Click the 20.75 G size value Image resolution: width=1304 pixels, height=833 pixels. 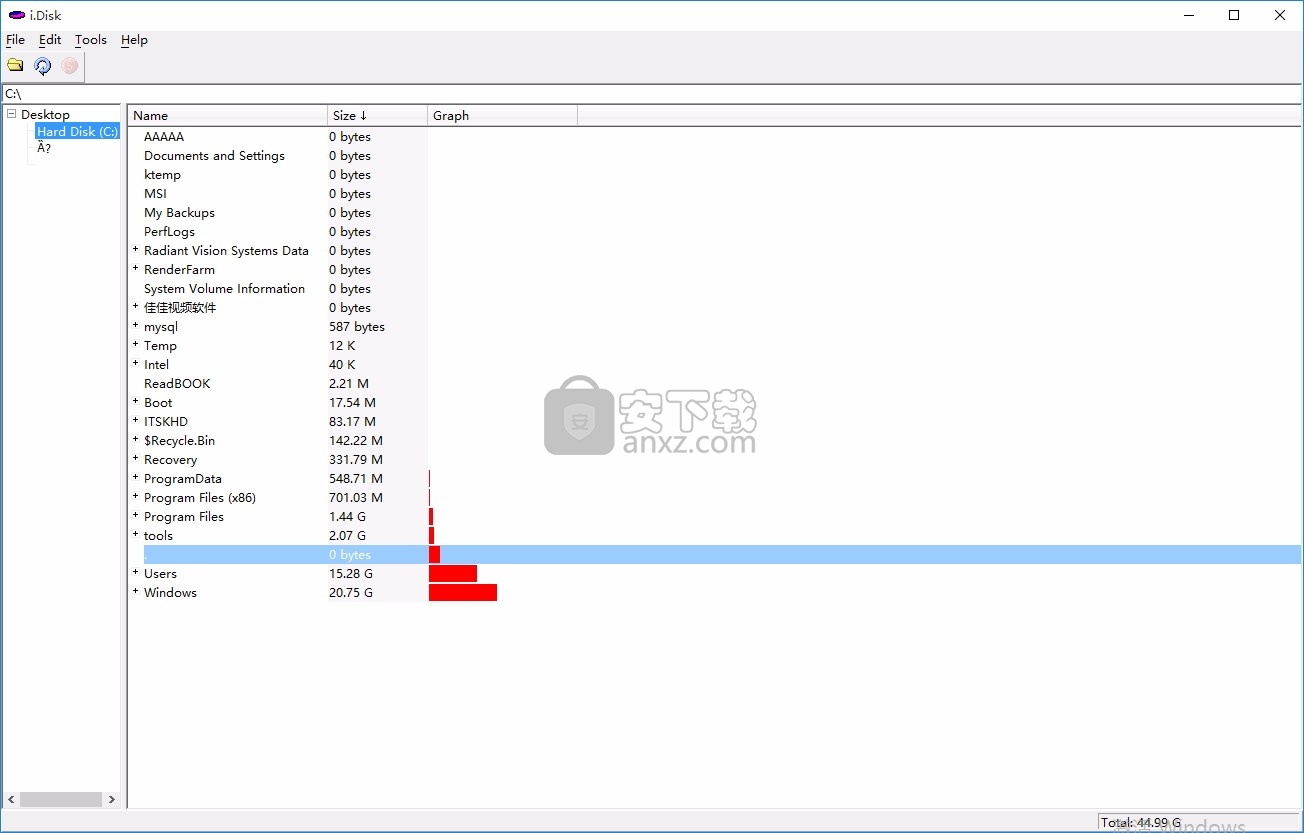point(351,593)
